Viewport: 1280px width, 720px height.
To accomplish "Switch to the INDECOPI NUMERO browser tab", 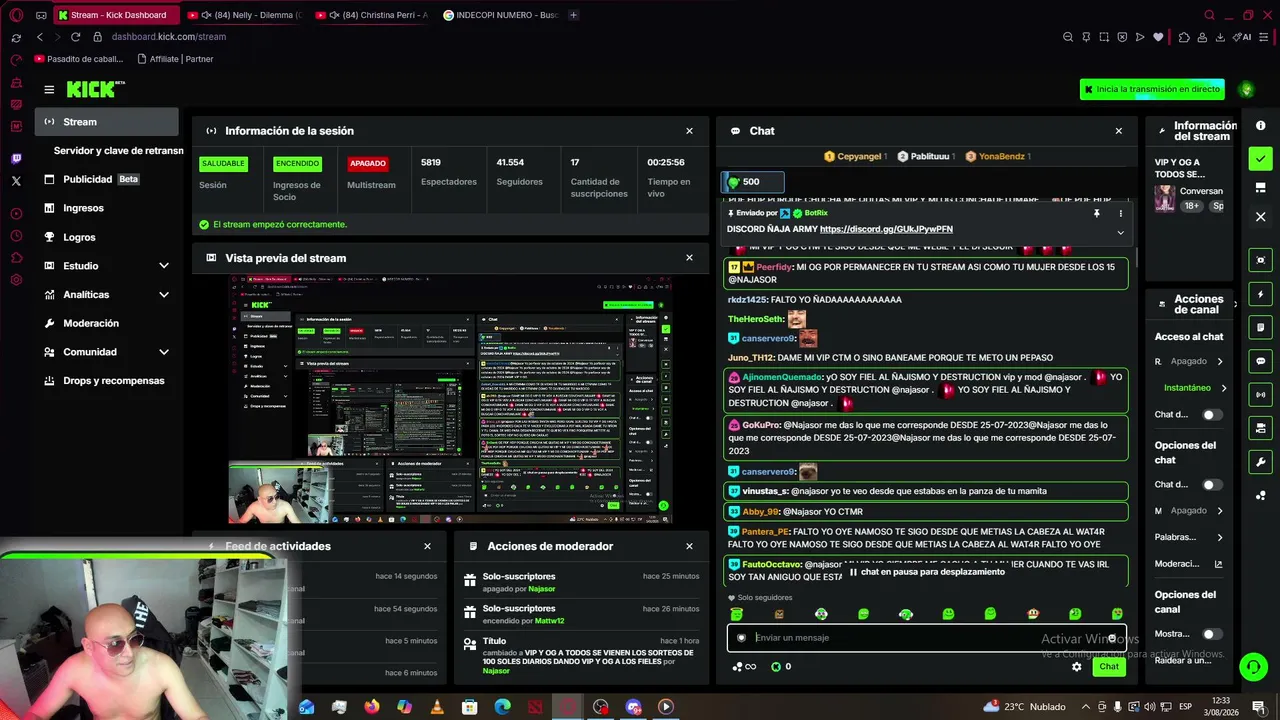I will tap(500, 15).
